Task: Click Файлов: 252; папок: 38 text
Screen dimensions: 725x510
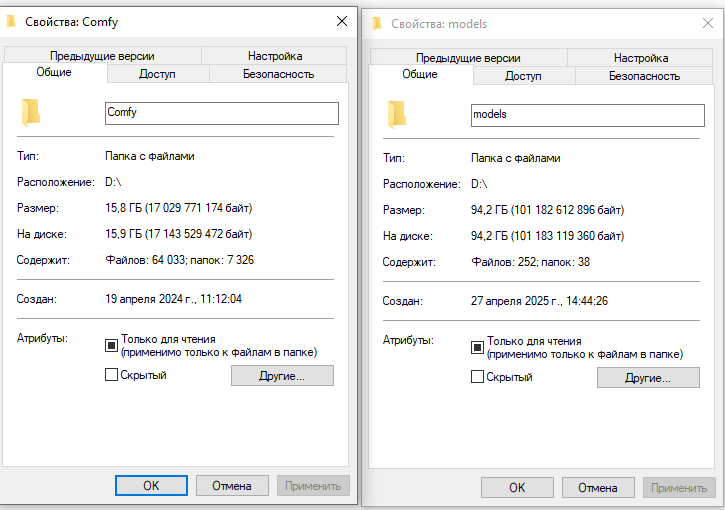Action: click(x=530, y=262)
